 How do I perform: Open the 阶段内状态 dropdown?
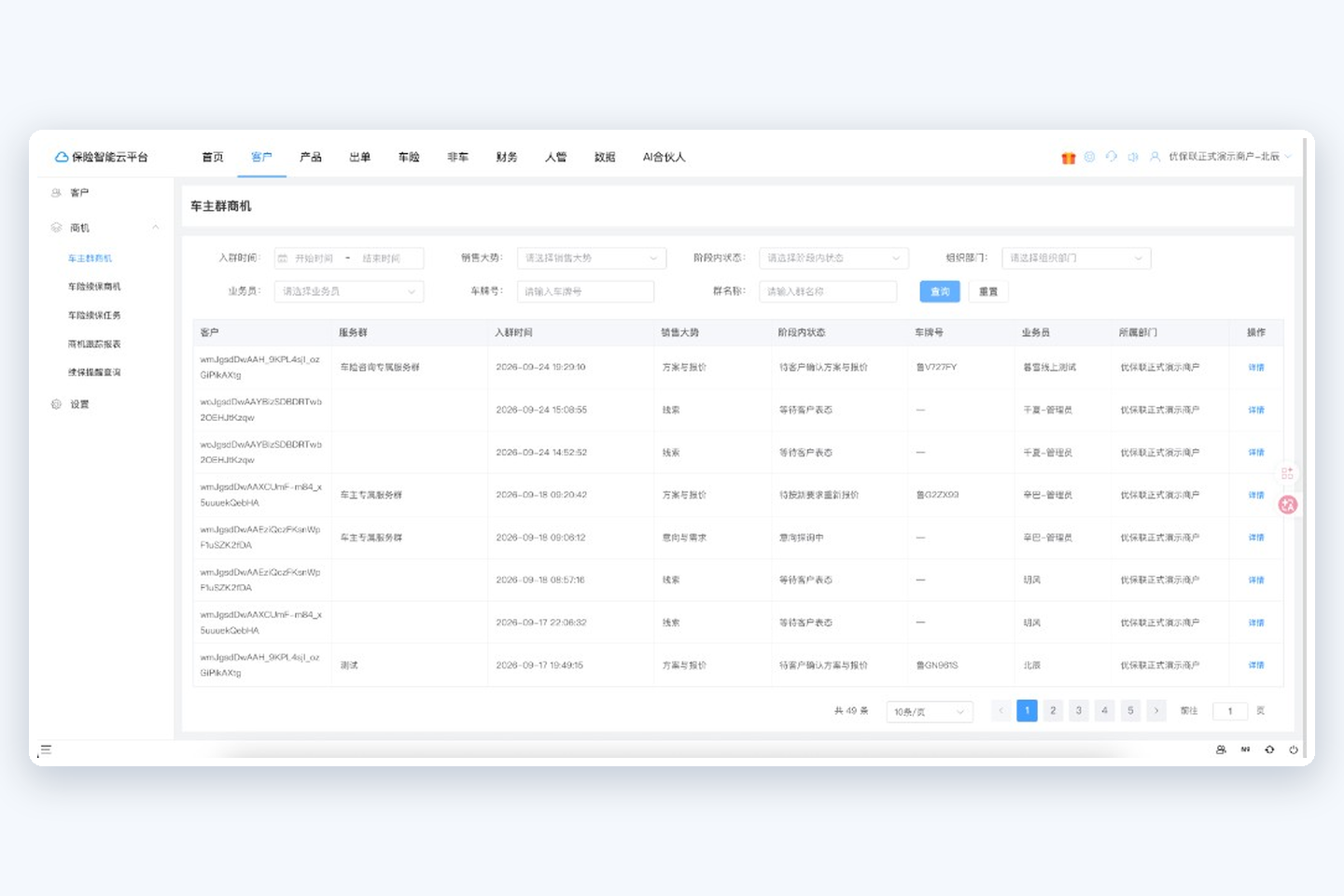[833, 259]
